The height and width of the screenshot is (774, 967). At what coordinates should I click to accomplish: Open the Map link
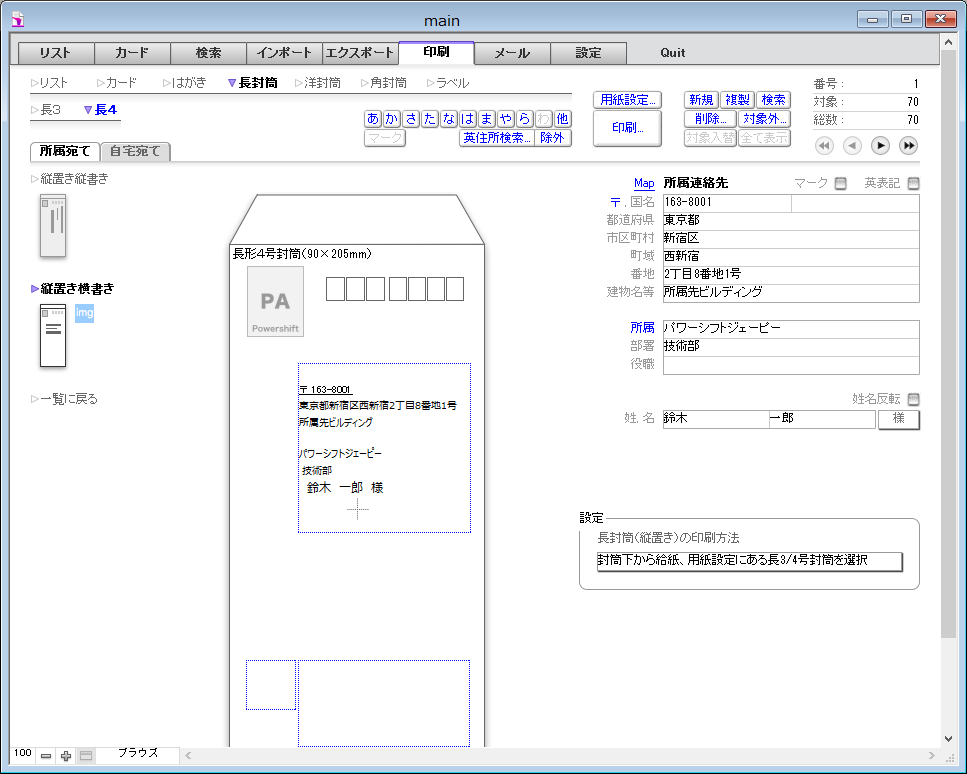tap(644, 184)
